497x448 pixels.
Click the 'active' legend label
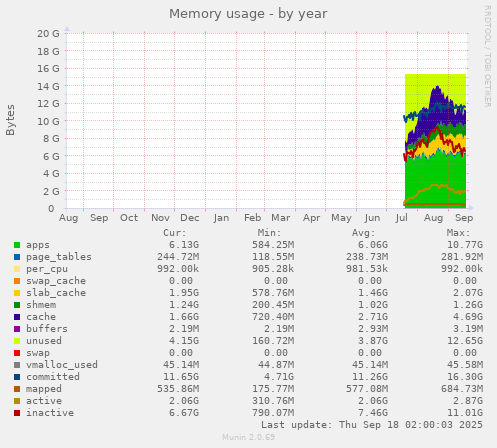pyautogui.click(x=44, y=401)
